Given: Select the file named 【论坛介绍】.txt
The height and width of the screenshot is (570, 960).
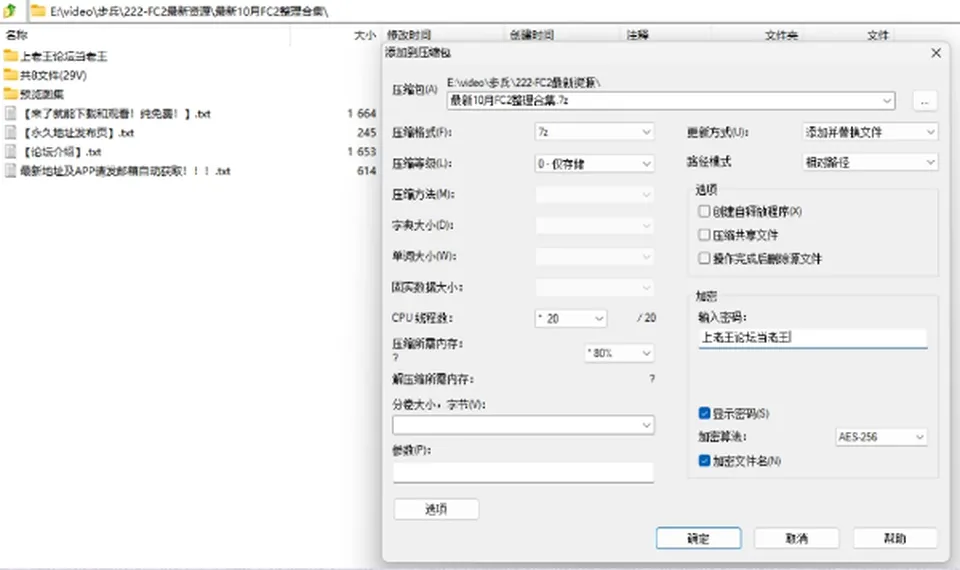Looking at the screenshot, I should point(61,151).
